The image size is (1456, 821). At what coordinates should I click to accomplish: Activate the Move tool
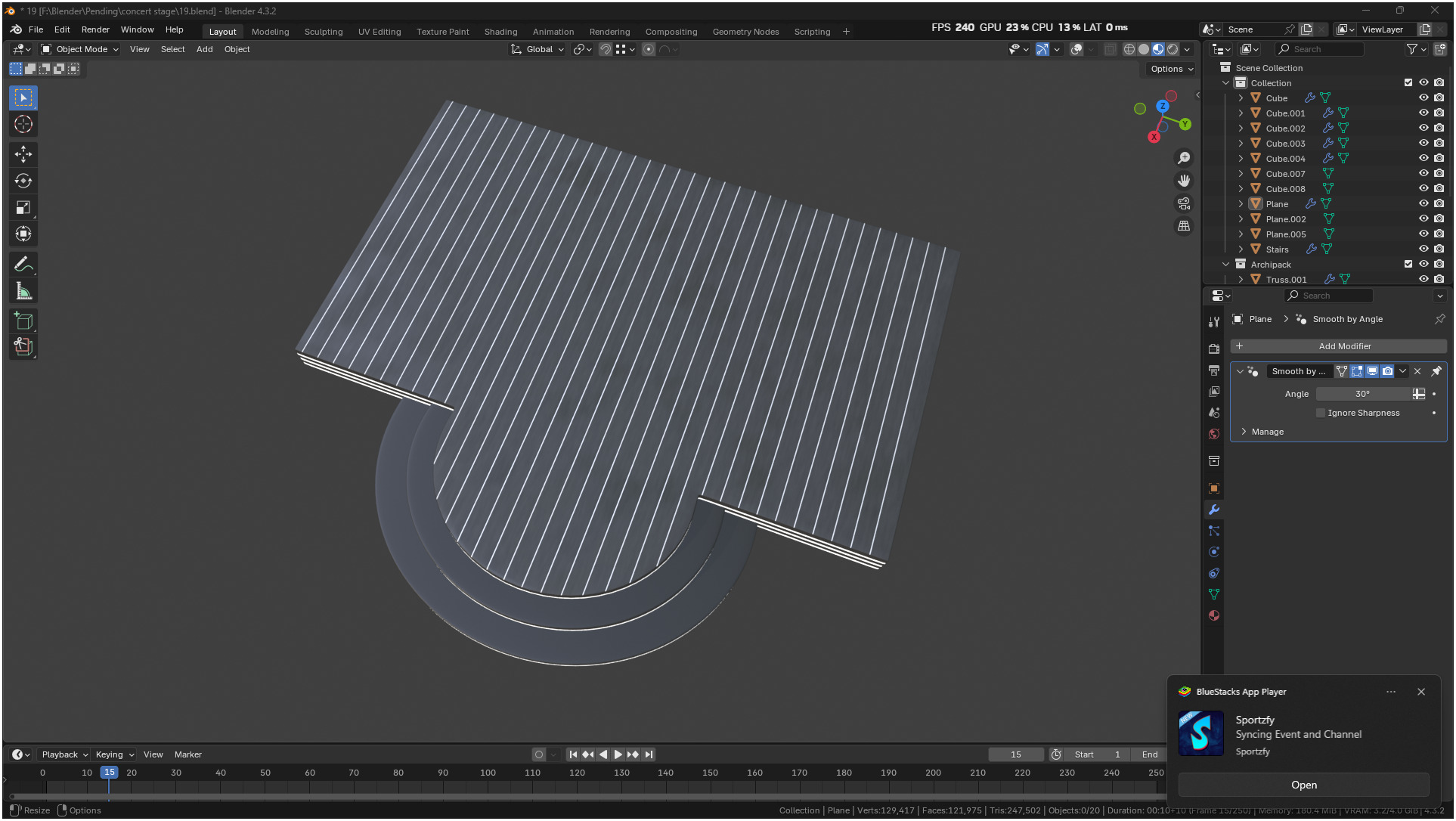(23, 154)
